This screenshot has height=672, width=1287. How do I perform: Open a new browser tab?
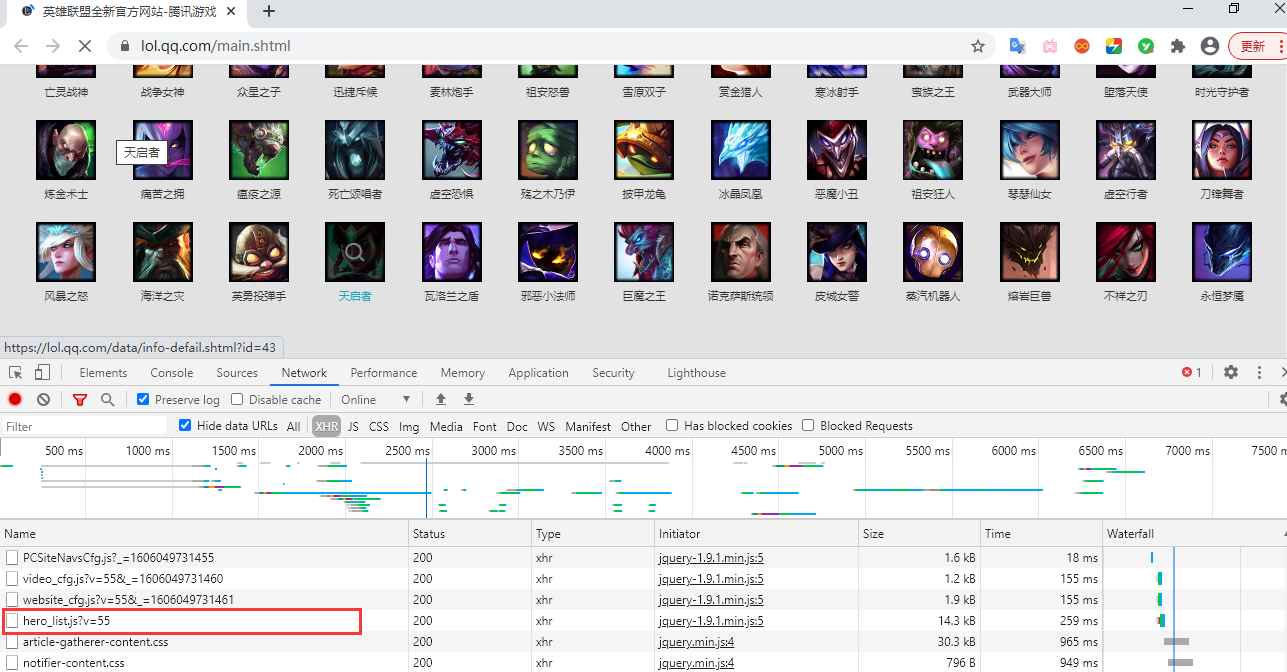[x=268, y=11]
